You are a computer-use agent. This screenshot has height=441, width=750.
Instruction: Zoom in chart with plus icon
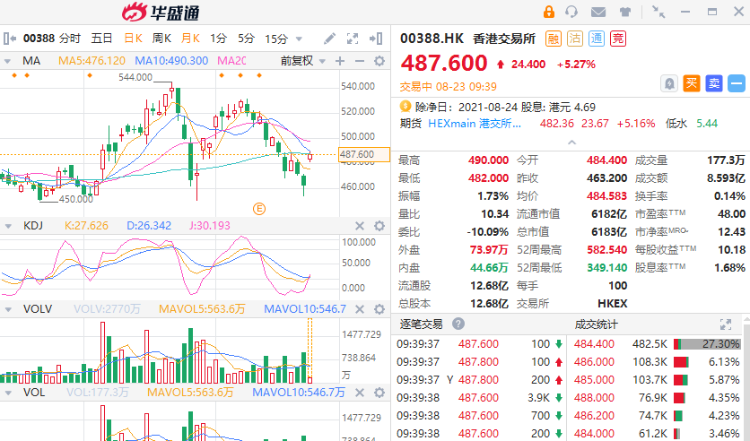tap(340, 61)
